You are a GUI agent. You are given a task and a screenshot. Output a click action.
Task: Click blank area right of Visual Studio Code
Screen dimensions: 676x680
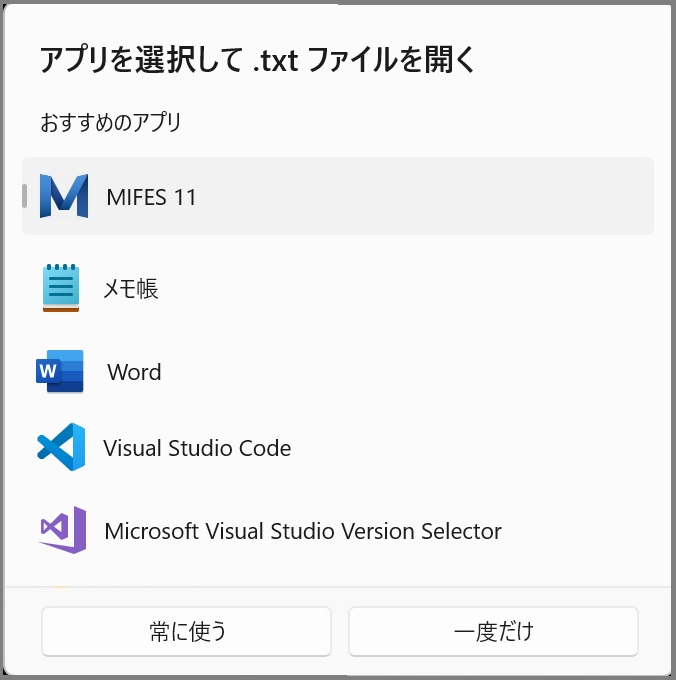point(473,448)
